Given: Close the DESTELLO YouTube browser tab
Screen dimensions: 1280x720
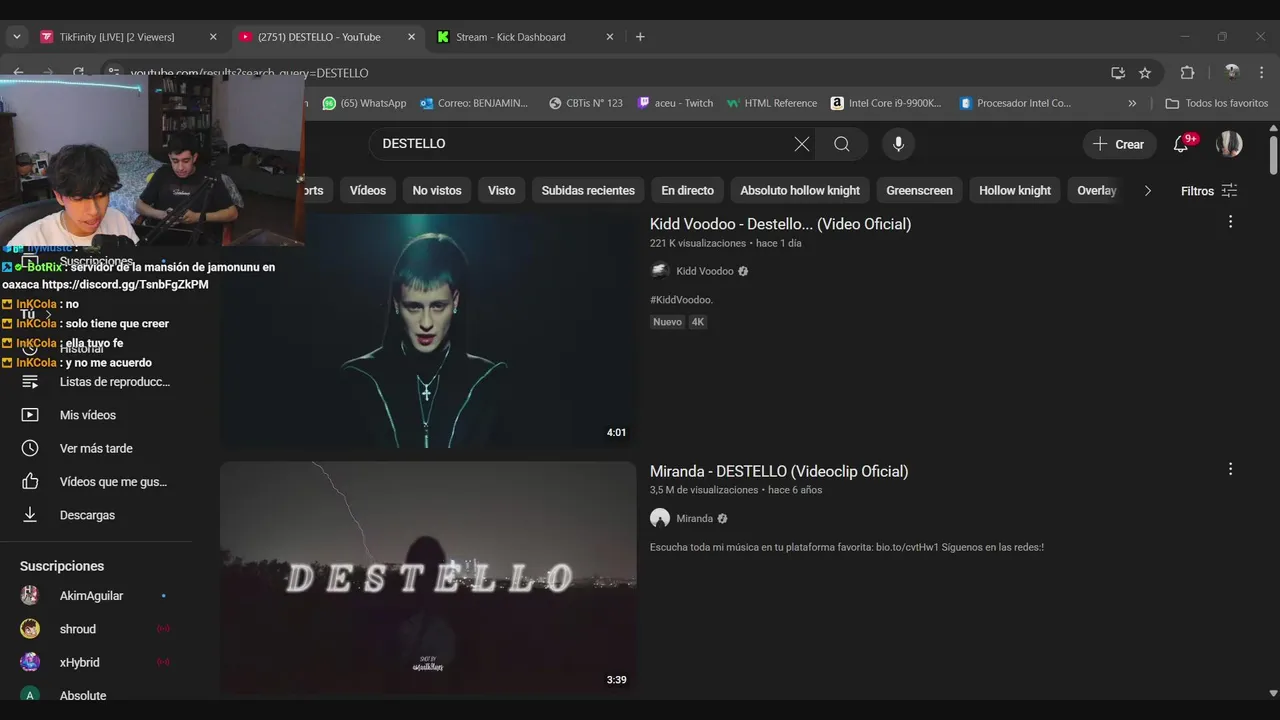Looking at the screenshot, I should tap(411, 37).
